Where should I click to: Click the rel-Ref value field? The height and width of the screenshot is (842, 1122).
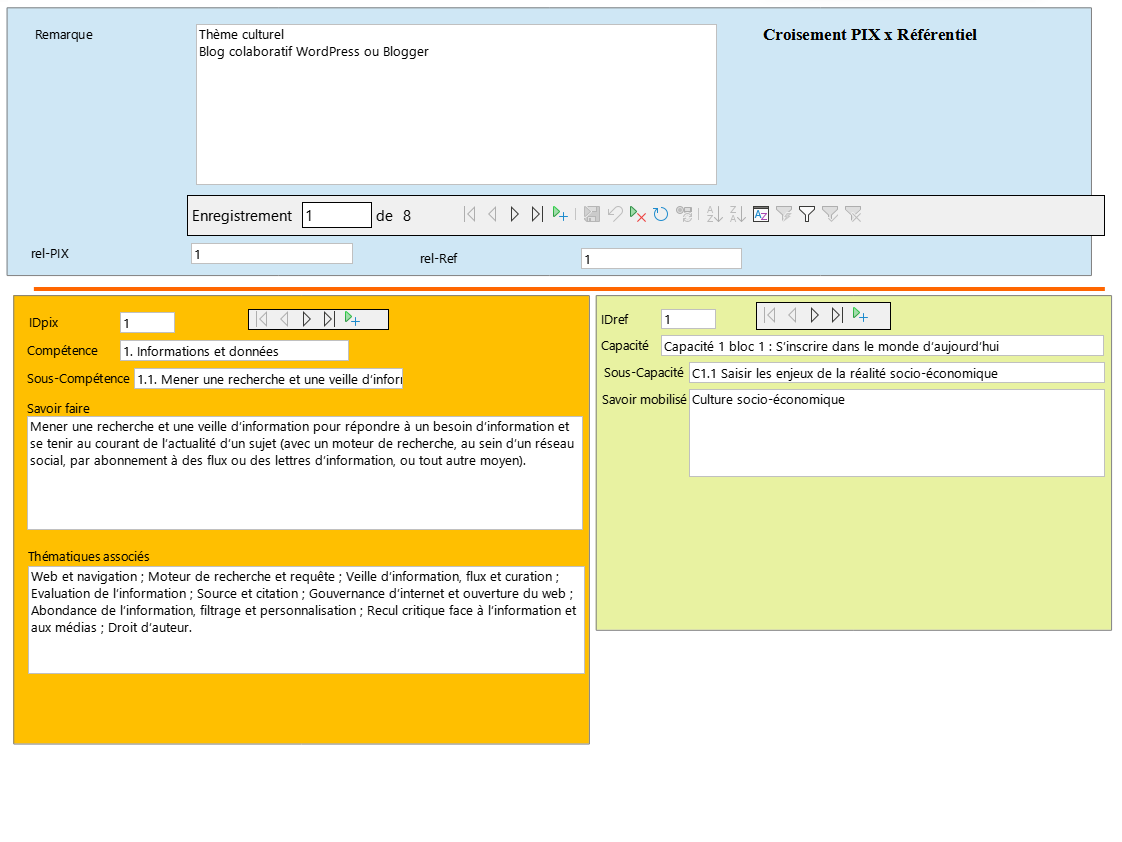click(x=661, y=259)
